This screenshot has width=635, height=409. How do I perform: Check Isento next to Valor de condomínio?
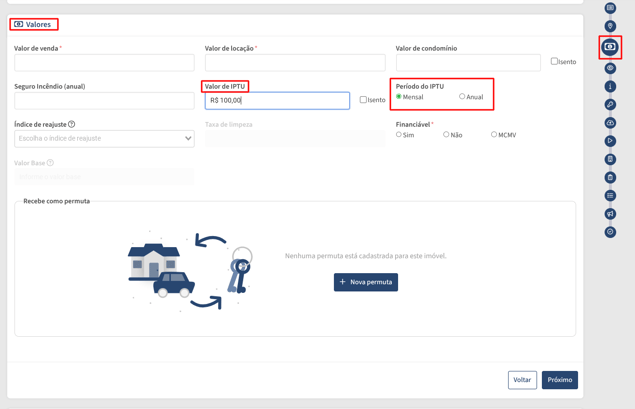tap(554, 61)
